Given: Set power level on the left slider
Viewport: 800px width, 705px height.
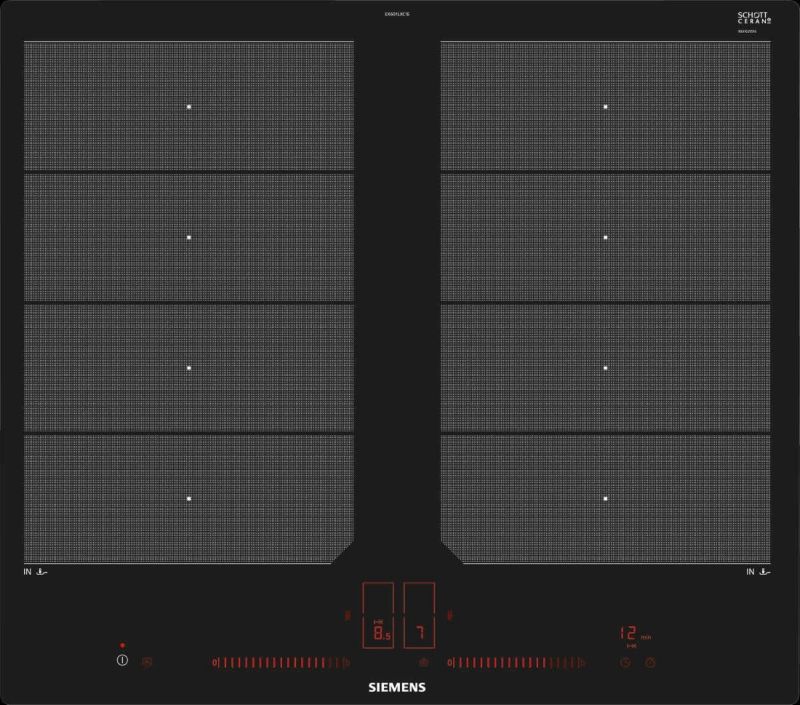Looking at the screenshot, I should pyautogui.click(x=282, y=662).
